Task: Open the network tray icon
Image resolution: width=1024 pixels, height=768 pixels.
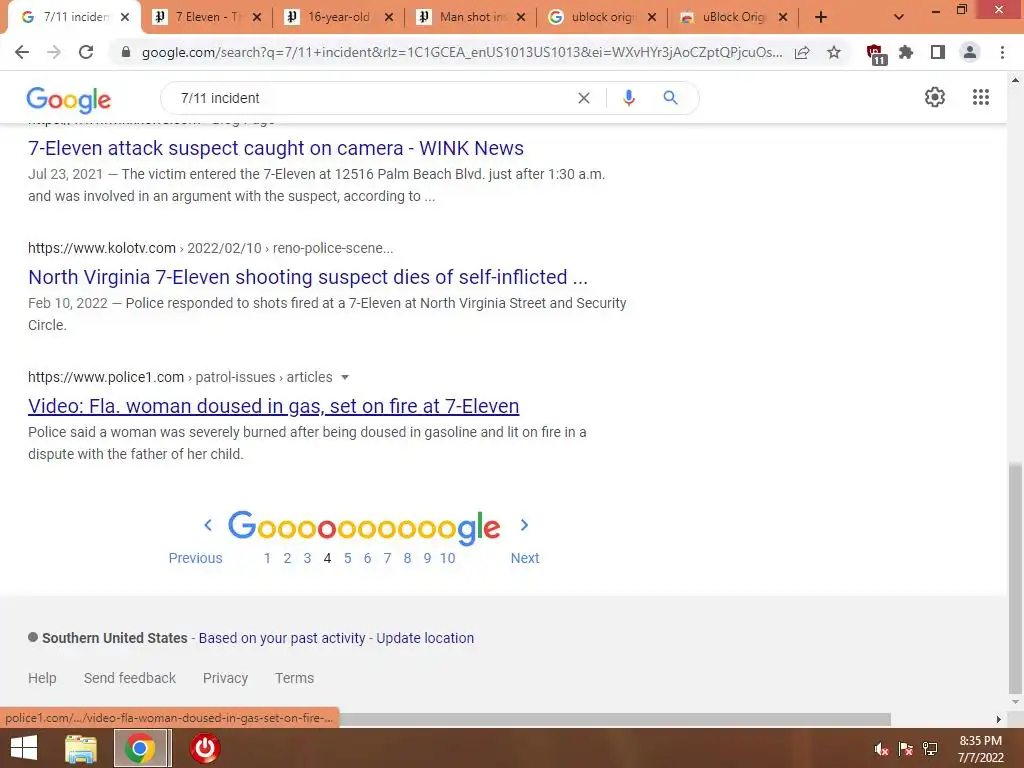Action: [x=930, y=750]
